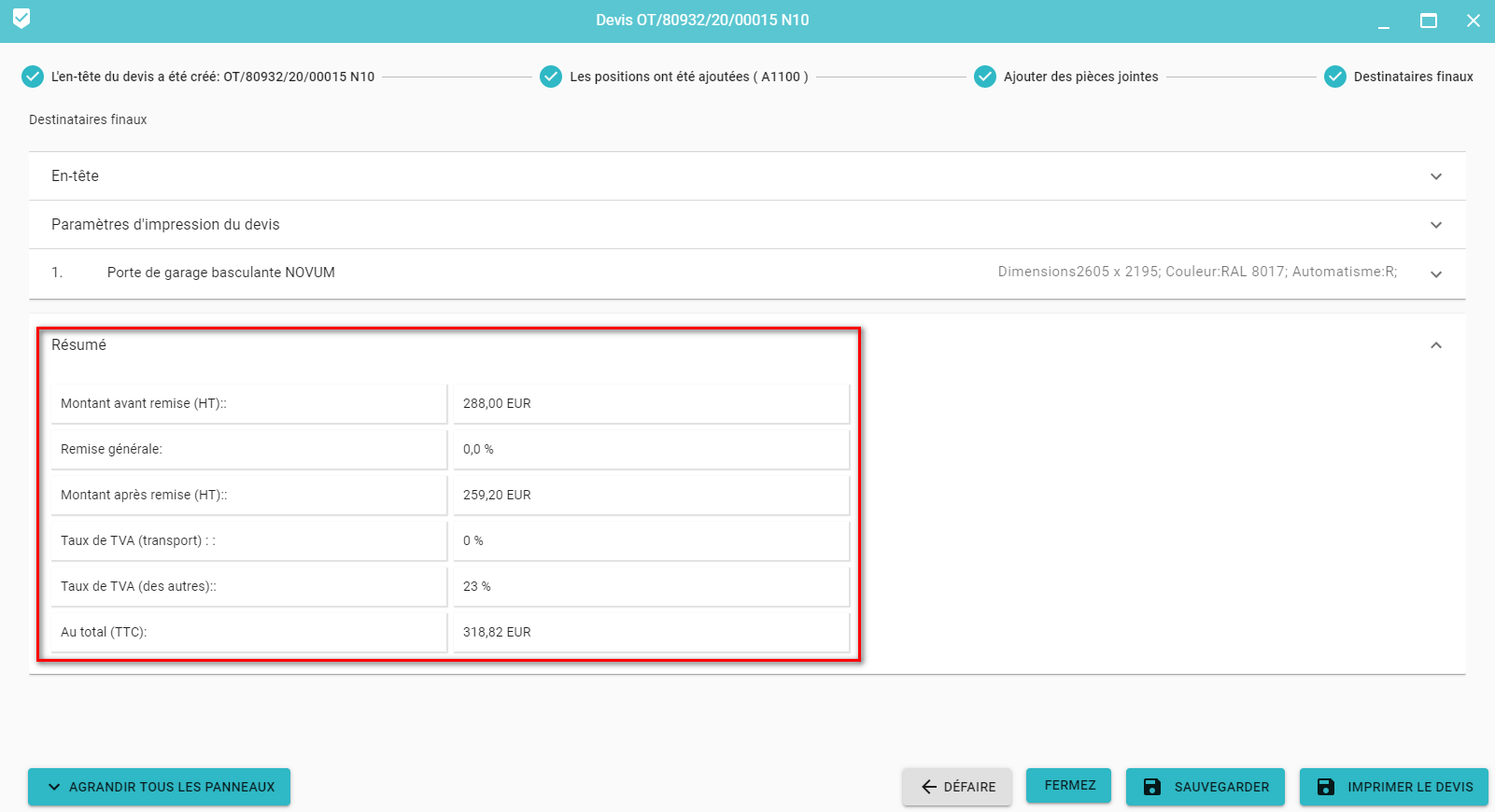Click floppy disk icon on Imprimer le devis
The height and width of the screenshot is (812, 1495).
1326,787
